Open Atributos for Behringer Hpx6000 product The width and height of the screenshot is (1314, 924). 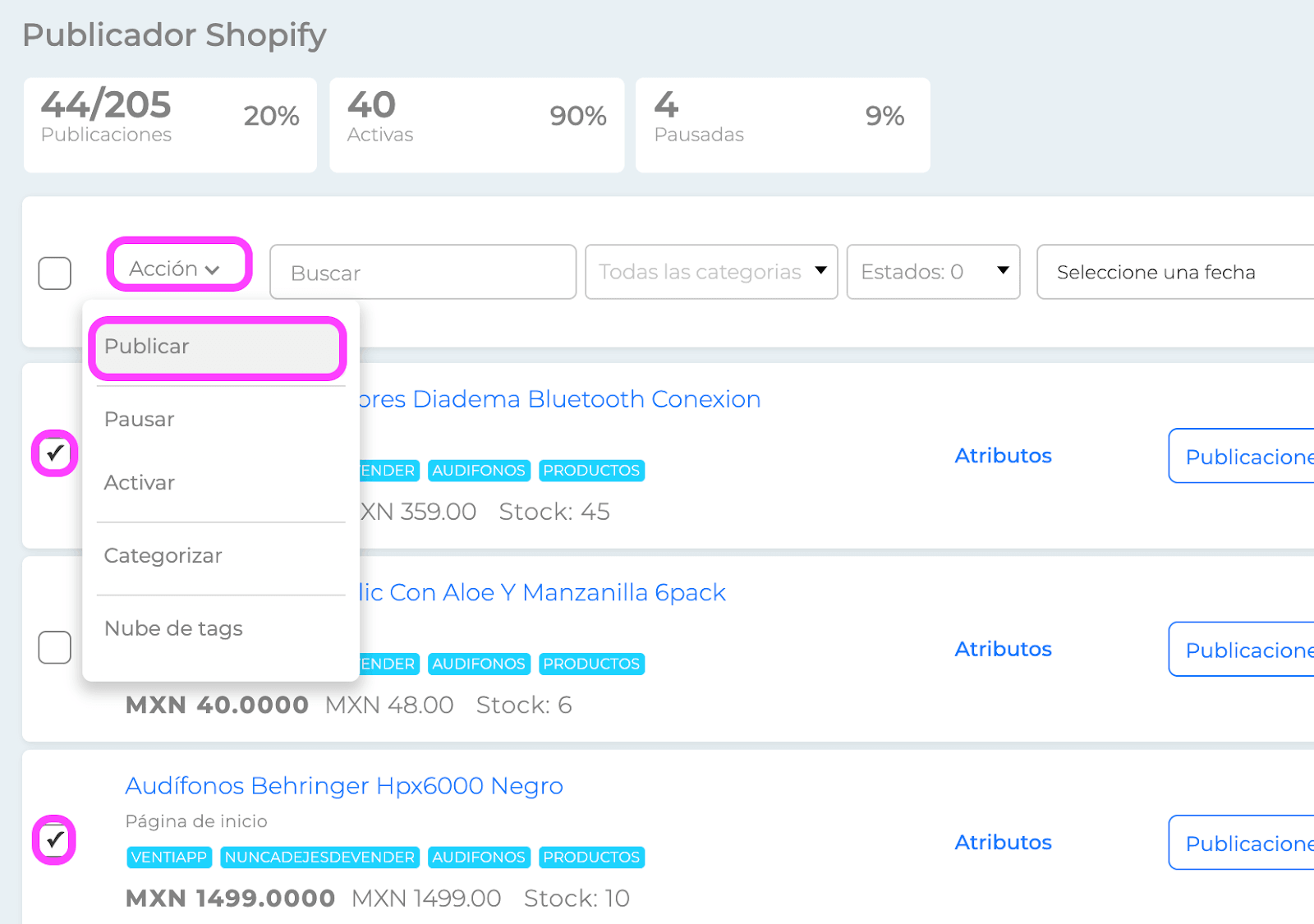click(x=1003, y=843)
